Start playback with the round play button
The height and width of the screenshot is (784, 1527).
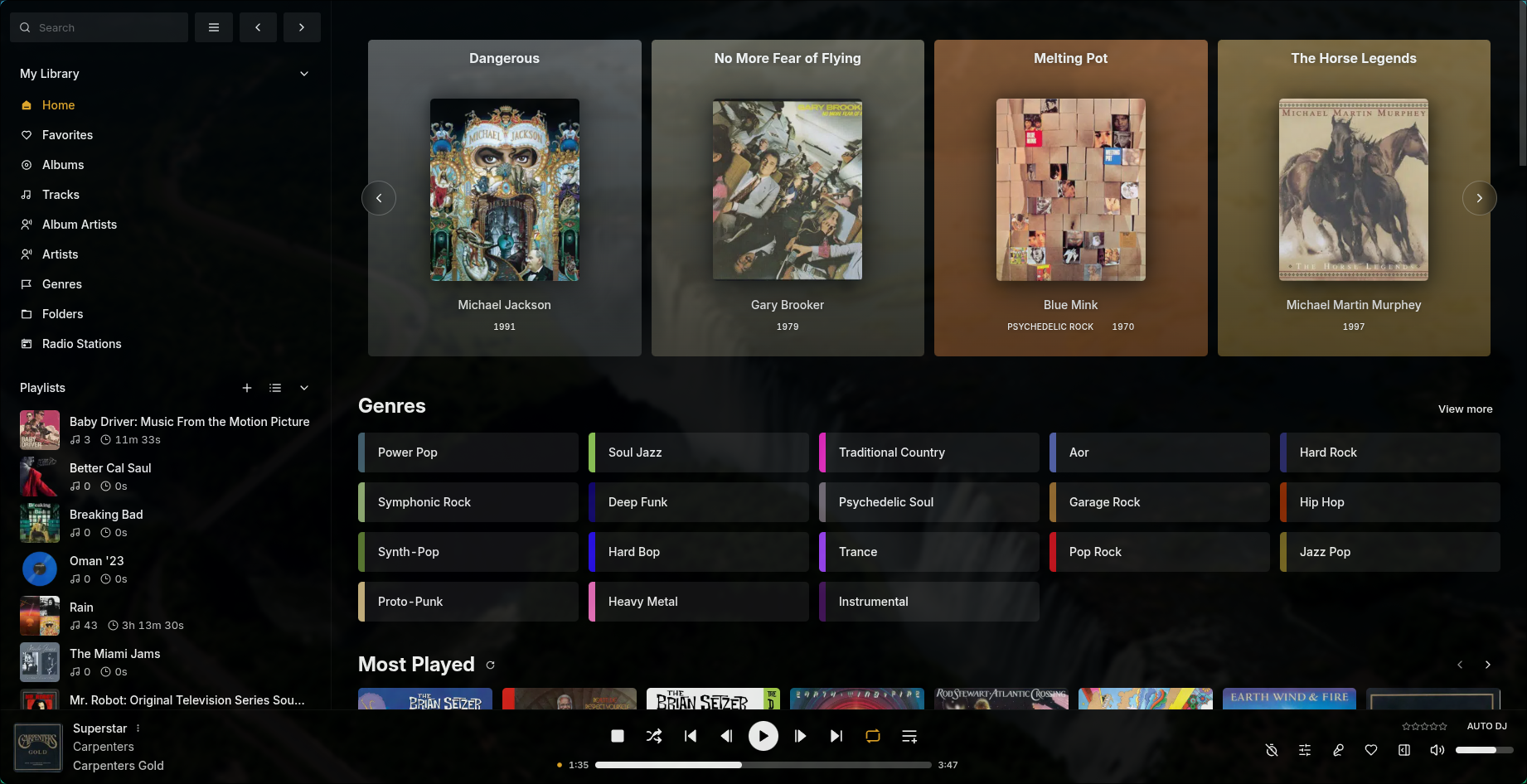[x=763, y=736]
